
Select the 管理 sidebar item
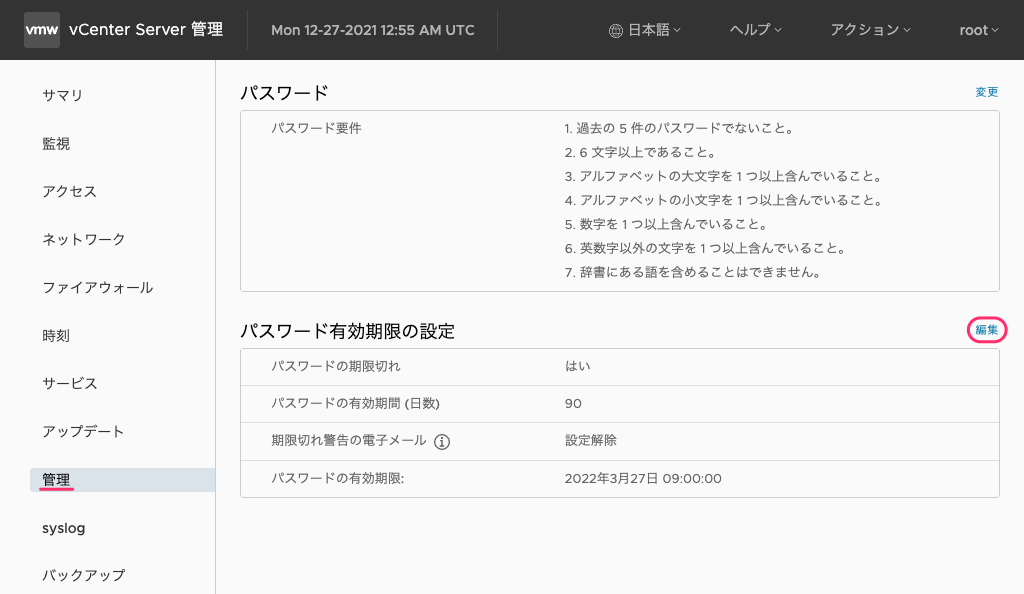122,480
